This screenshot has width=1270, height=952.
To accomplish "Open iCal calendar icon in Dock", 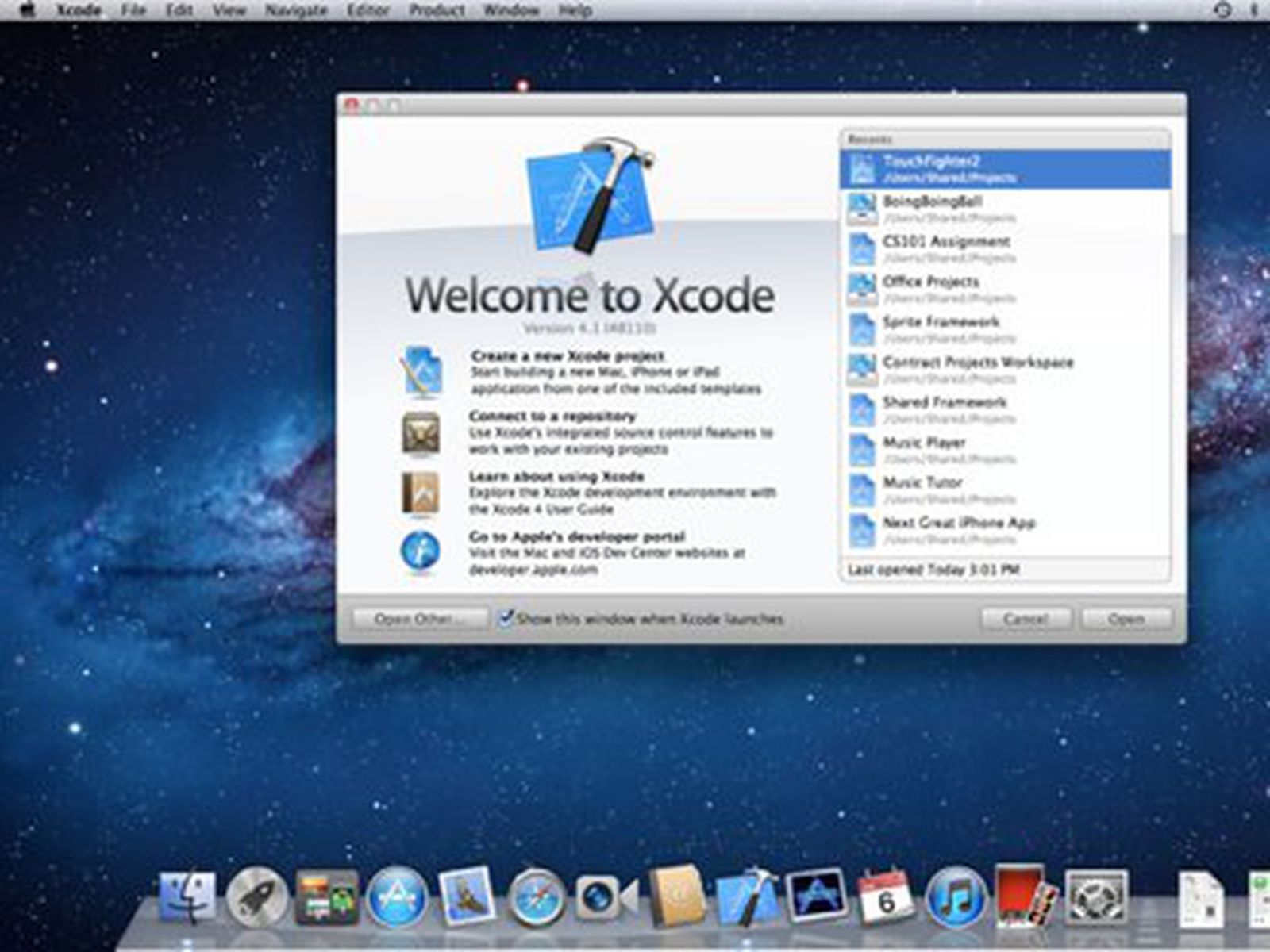I will point(887,897).
